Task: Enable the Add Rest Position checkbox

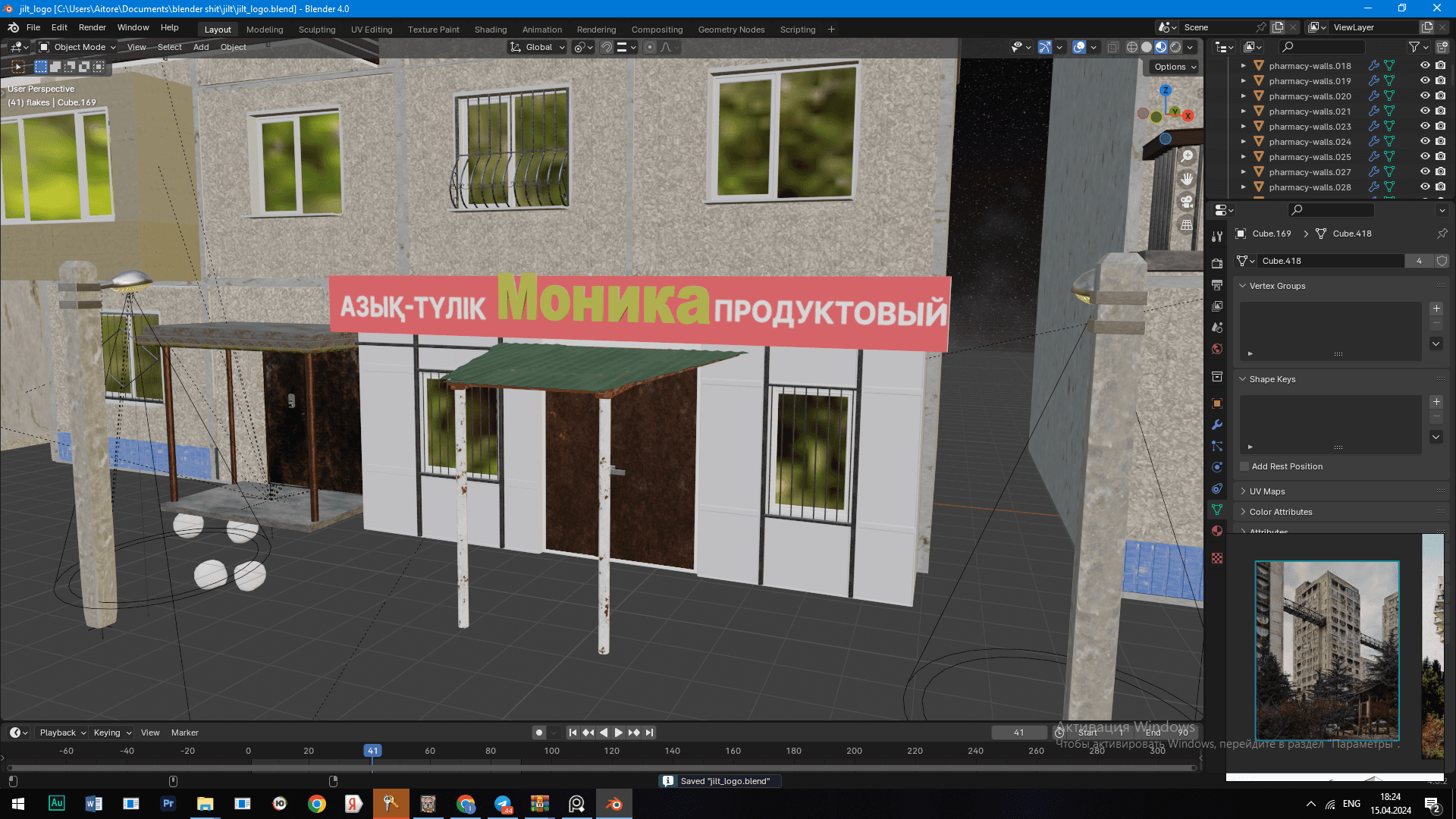Action: tap(1244, 466)
